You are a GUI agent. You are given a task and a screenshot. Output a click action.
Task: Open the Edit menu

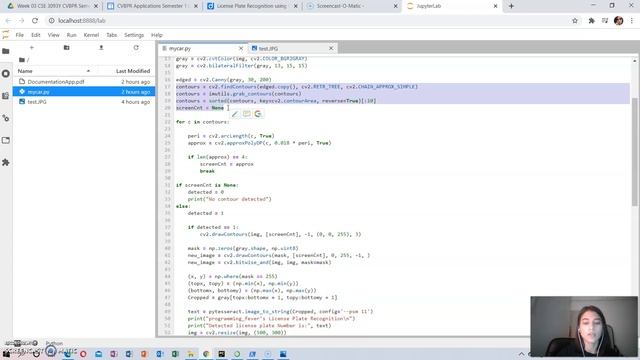point(36,35)
